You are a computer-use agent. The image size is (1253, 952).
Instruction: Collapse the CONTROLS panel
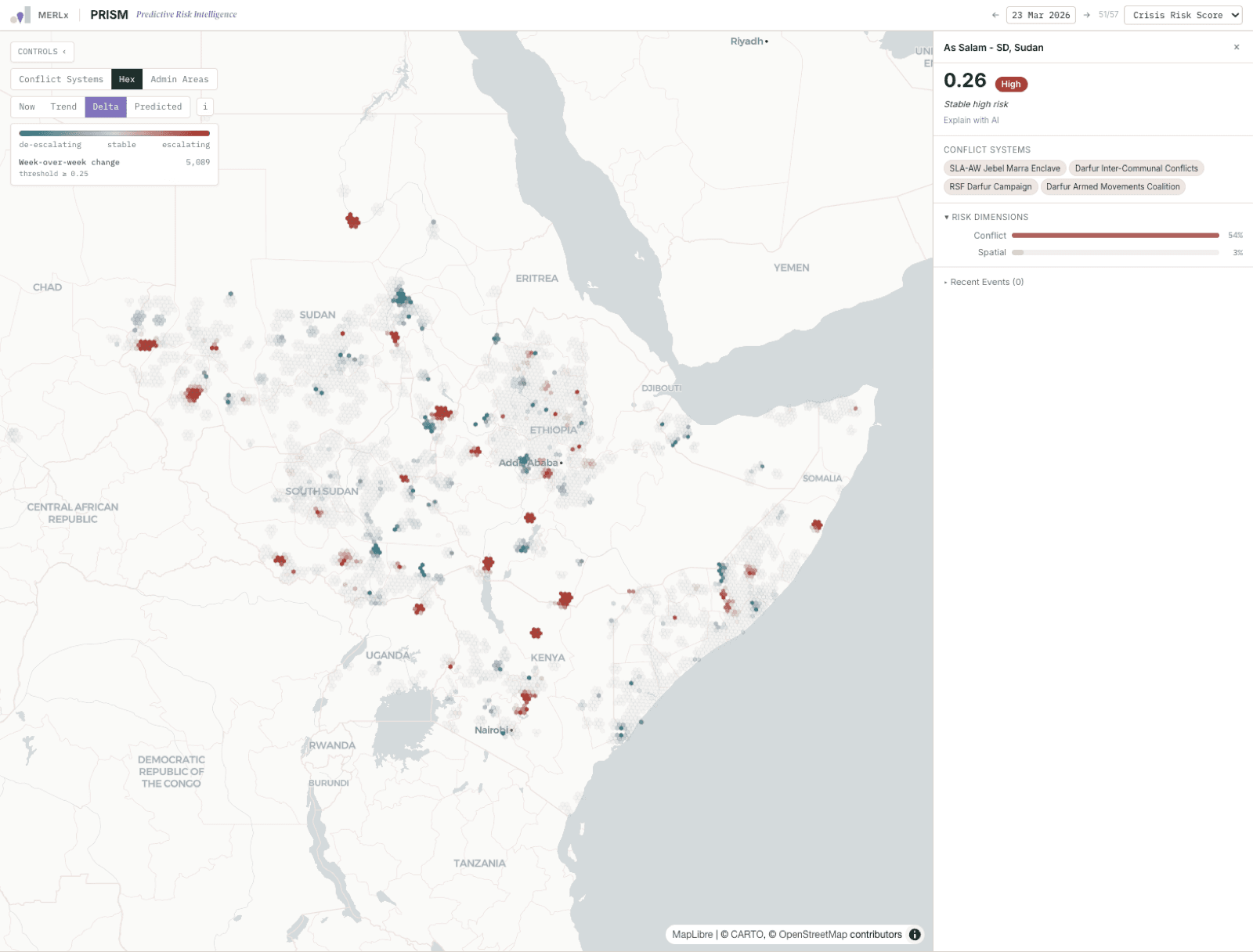coord(42,52)
